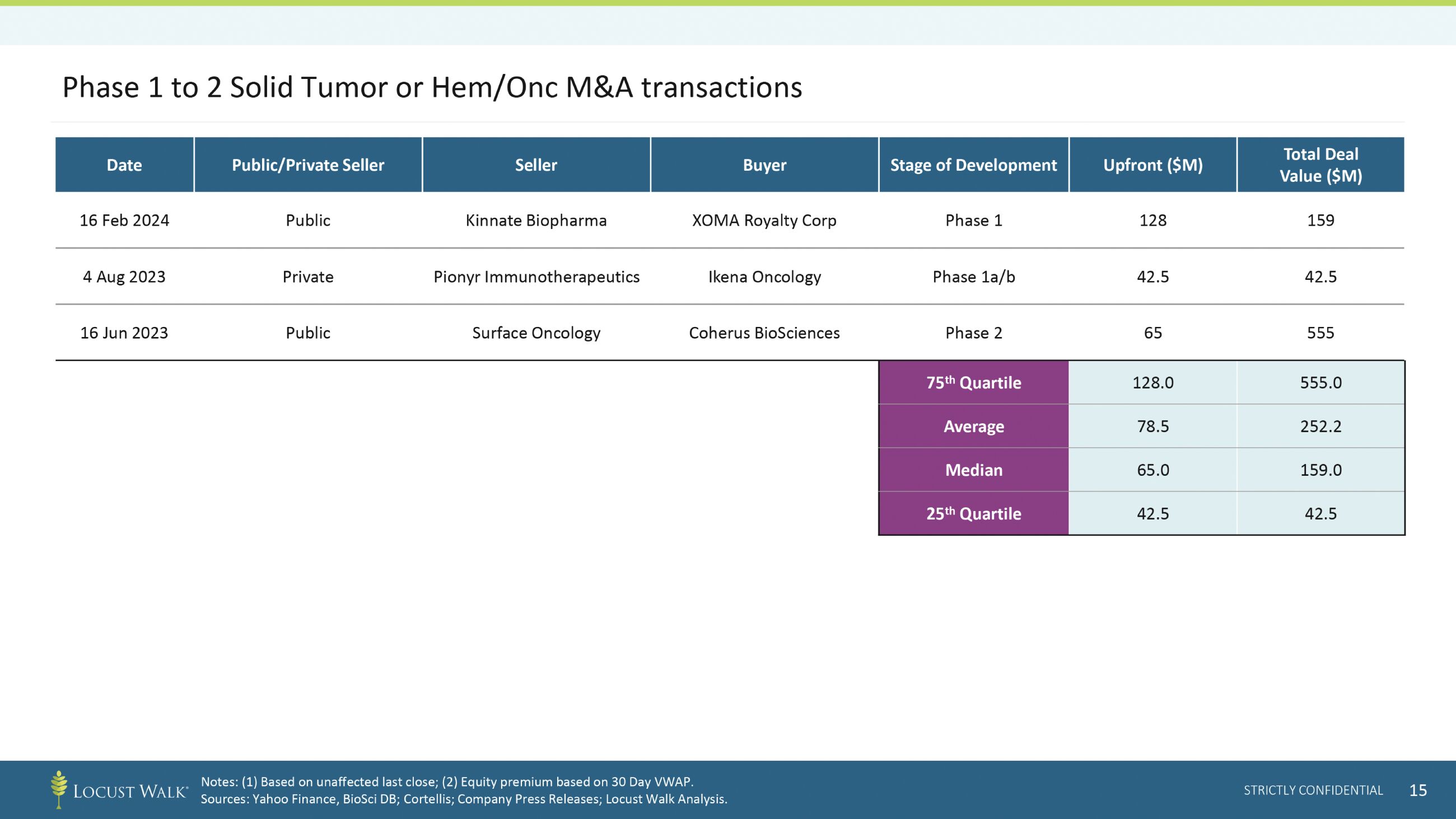Click the Seller column header
The height and width of the screenshot is (819, 1456).
pyautogui.click(x=536, y=165)
